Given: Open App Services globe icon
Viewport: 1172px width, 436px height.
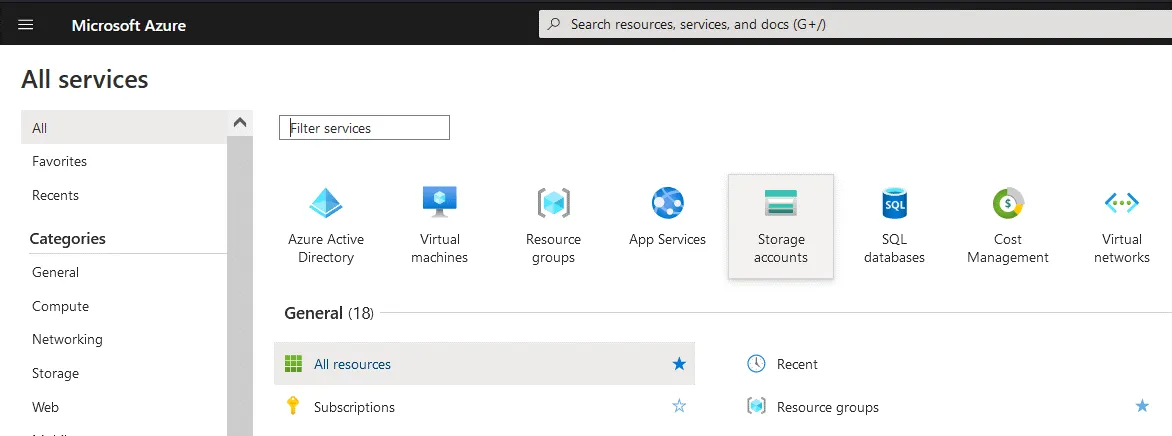Looking at the screenshot, I should [x=667, y=204].
